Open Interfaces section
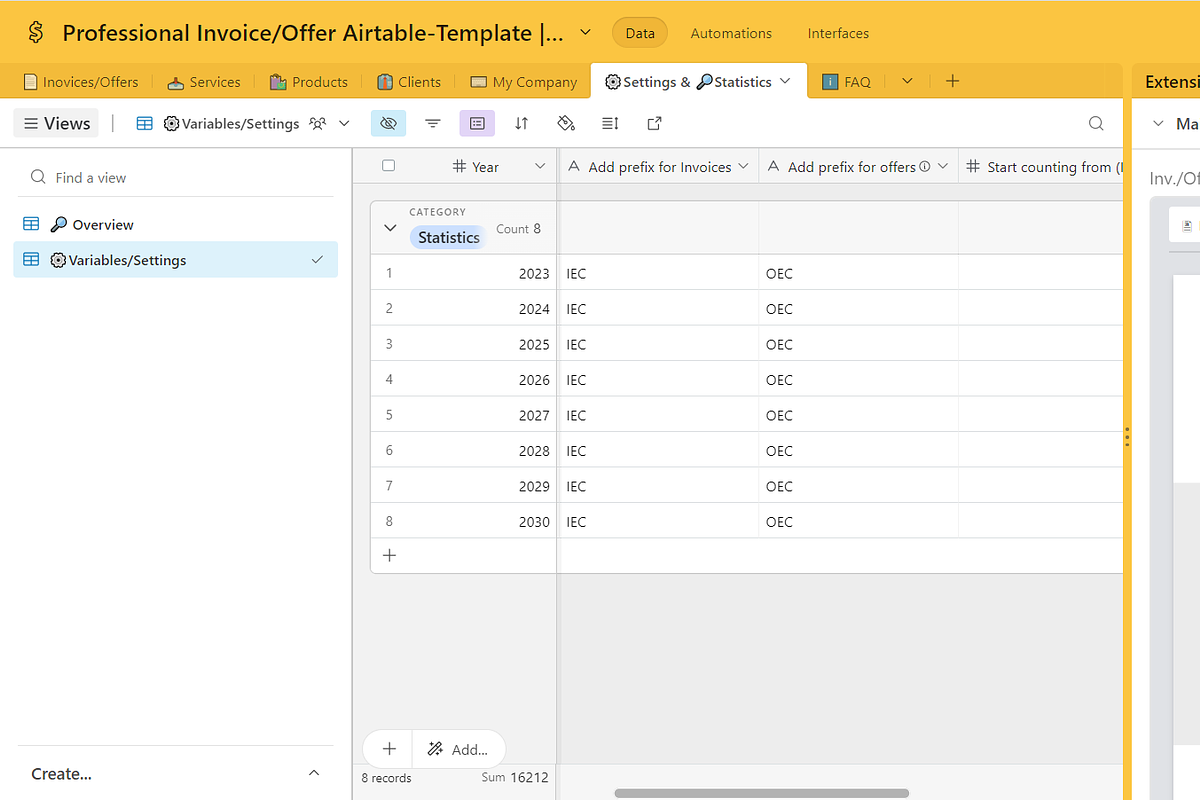The height and width of the screenshot is (800, 1200). pos(838,33)
